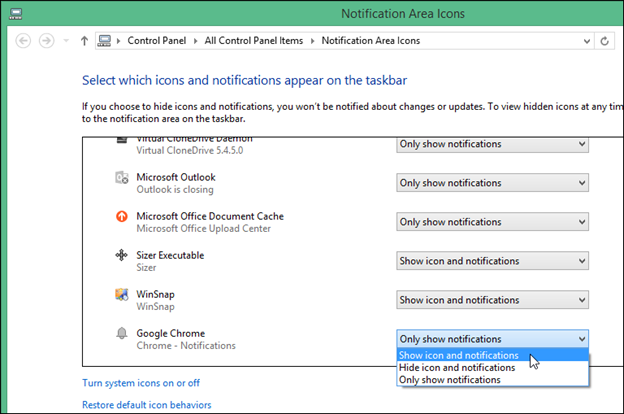624x414 pixels.
Task: Click the Microsoft Outlook icon in the list
Action: [x=121, y=178]
